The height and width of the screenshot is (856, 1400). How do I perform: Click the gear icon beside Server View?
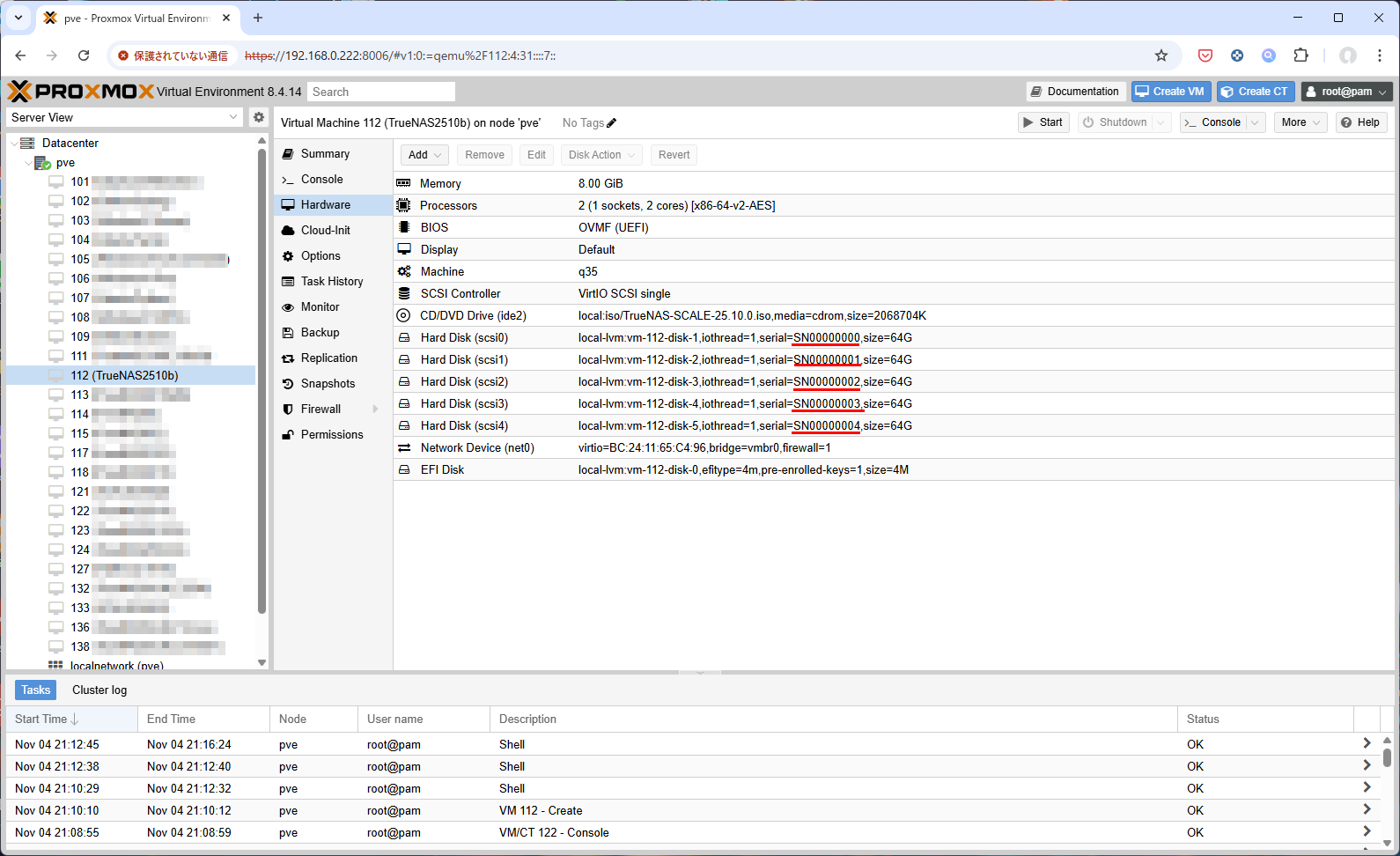(258, 117)
